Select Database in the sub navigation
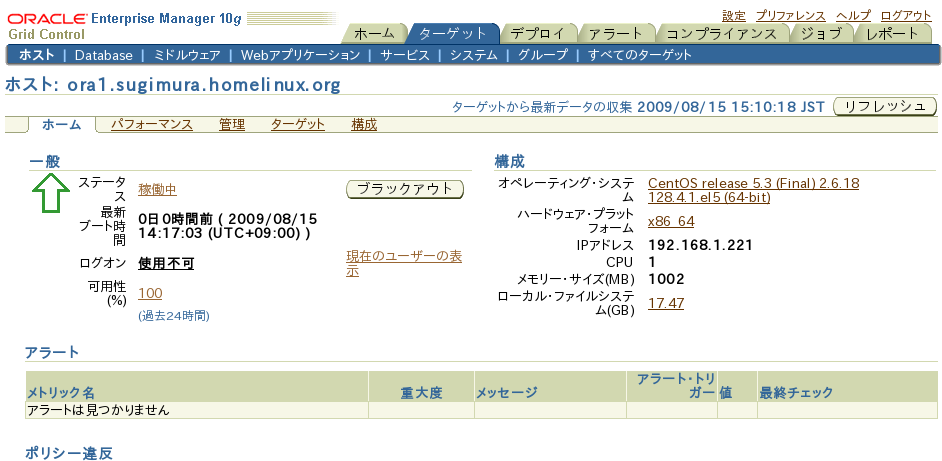Image resolution: width=942 pixels, height=461 pixels. 103,55
